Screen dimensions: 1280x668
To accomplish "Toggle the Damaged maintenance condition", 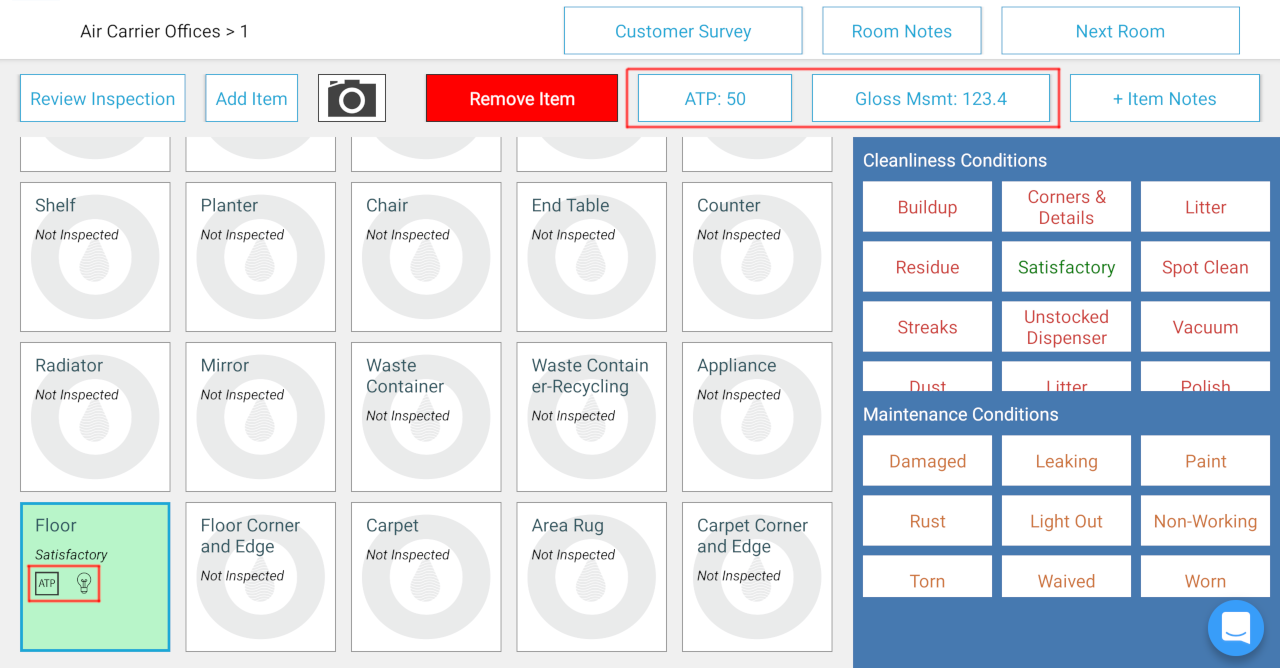I will pos(927,461).
